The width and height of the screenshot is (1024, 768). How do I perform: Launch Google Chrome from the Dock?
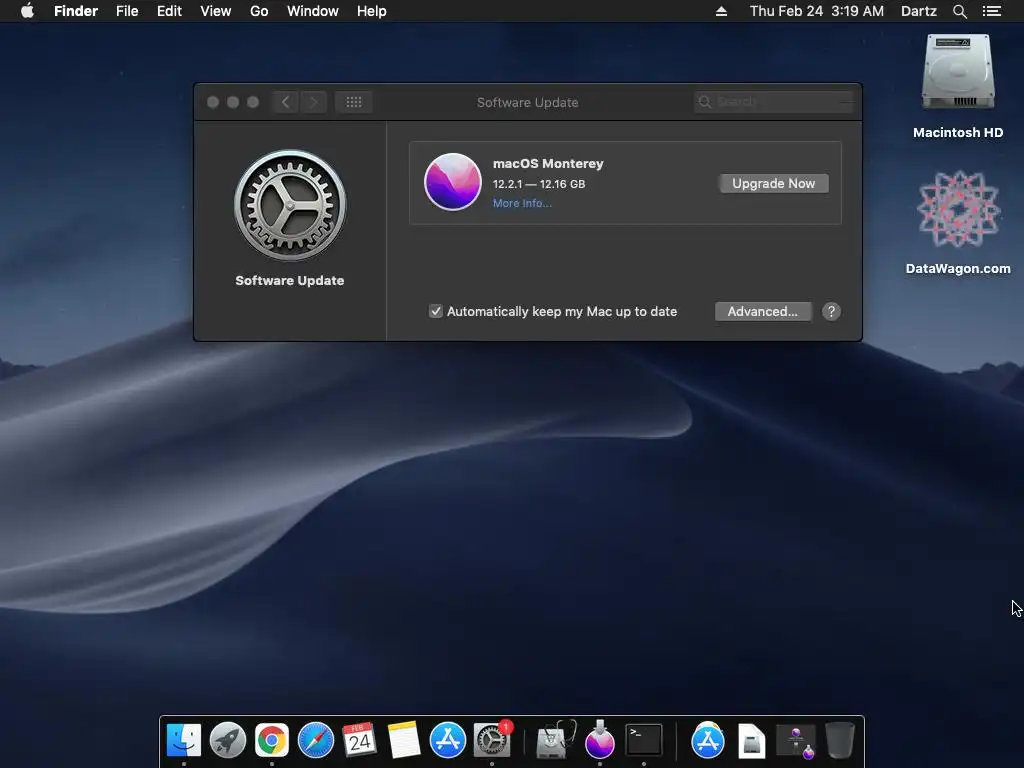click(272, 740)
